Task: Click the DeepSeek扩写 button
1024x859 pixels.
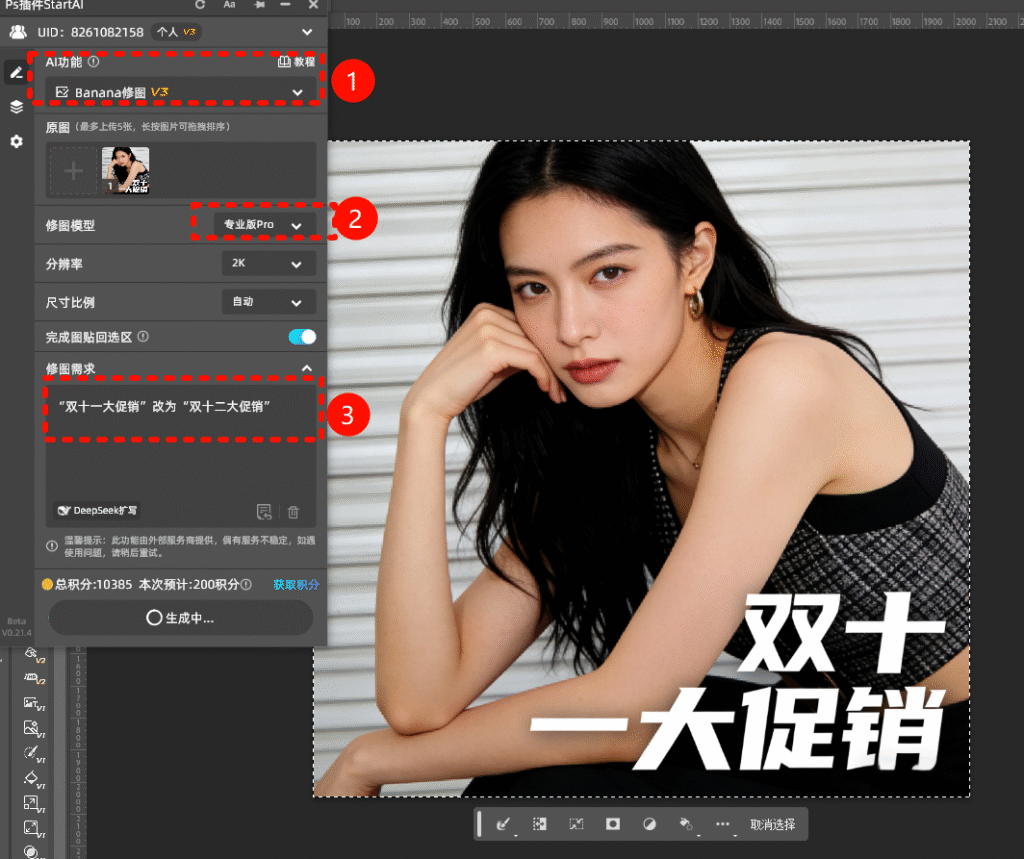Action: (x=97, y=511)
